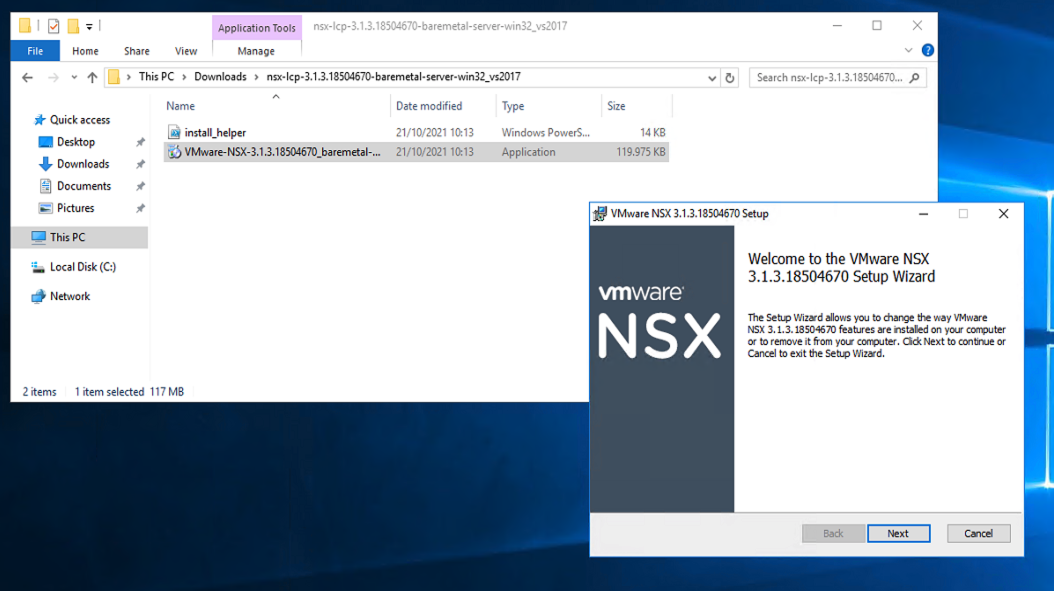The image size is (1054, 591).
Task: Click the This PC monitor icon
Action: pyautogui.click(x=38, y=237)
